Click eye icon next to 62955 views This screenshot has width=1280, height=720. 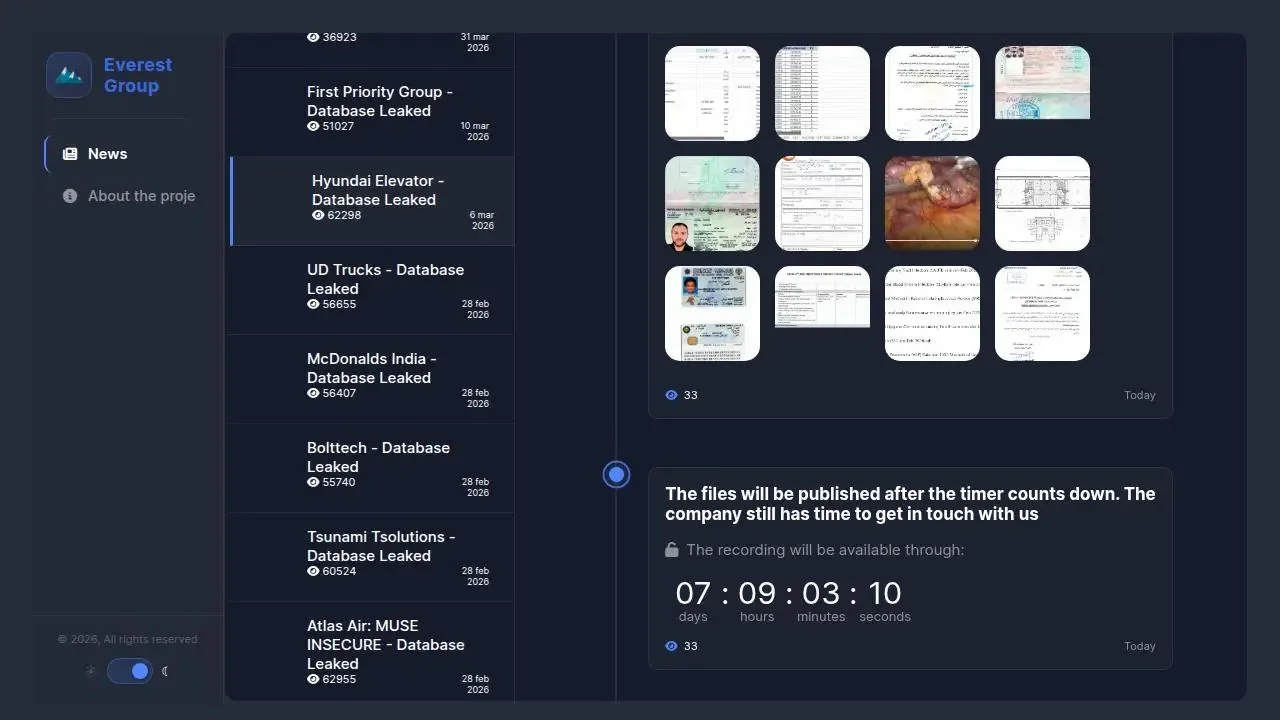pos(313,679)
